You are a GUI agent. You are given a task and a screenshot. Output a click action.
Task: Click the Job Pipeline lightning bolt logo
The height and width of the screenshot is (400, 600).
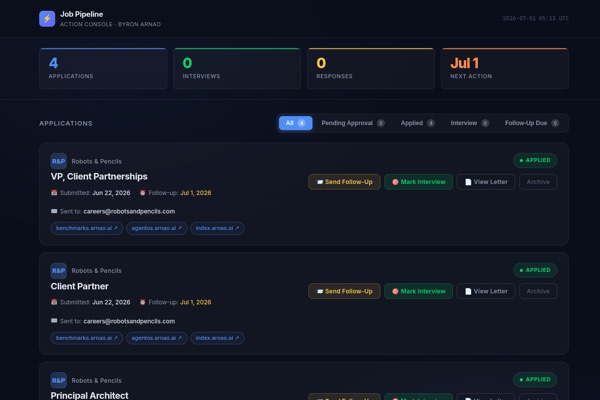[x=47, y=19]
